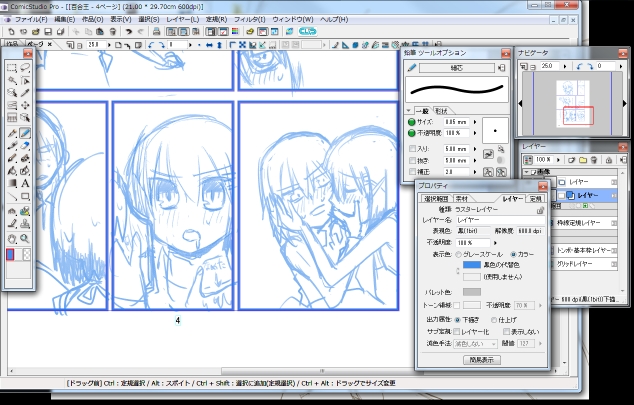Select the pen tool in the toolbox
The image size is (634, 405).
point(12,133)
